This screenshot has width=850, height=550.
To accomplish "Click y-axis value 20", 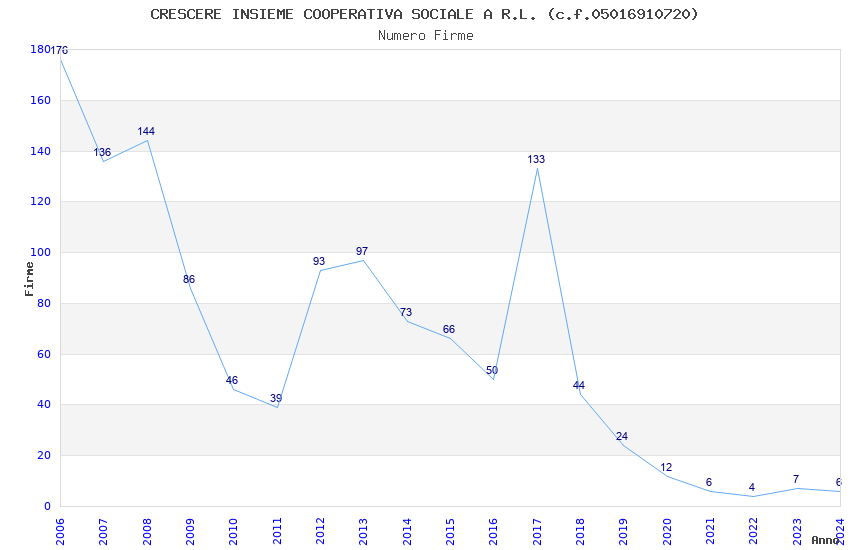I will pyautogui.click(x=43, y=456).
